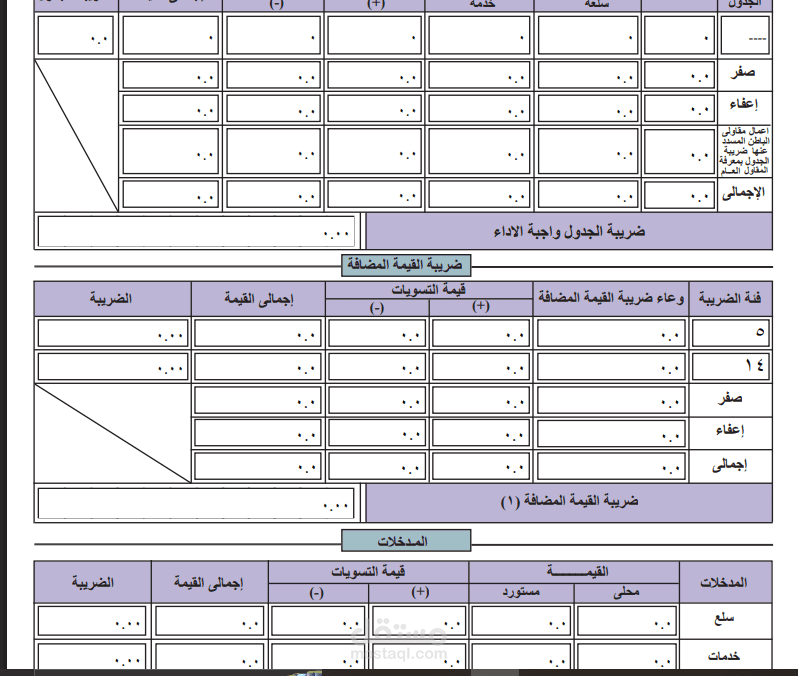Click the محلى value field in the سلع row
The image size is (798, 676).
[x=627, y=621]
